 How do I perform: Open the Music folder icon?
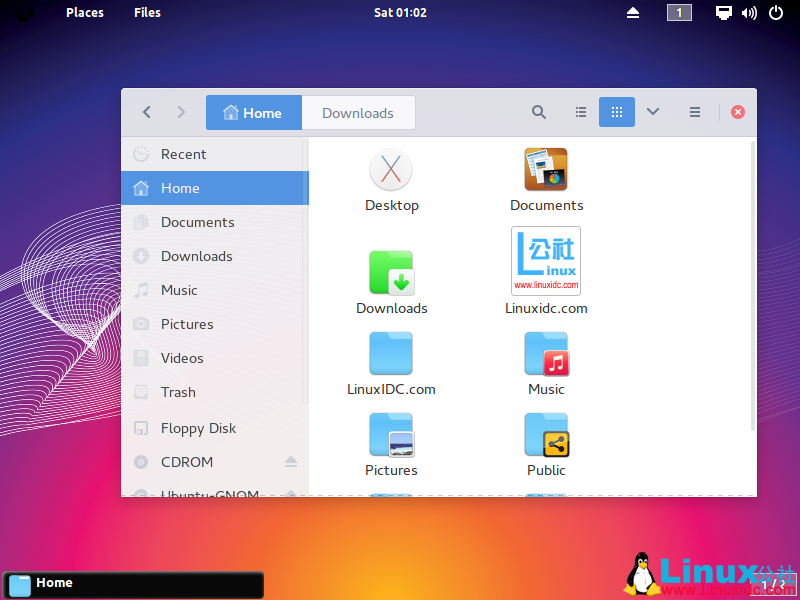546,353
